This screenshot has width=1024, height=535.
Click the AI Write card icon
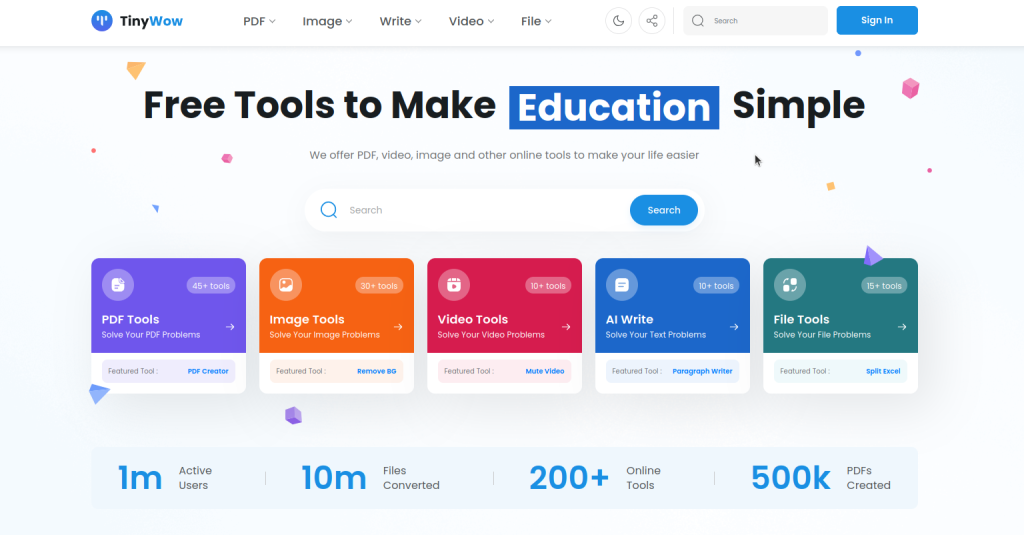(622, 285)
